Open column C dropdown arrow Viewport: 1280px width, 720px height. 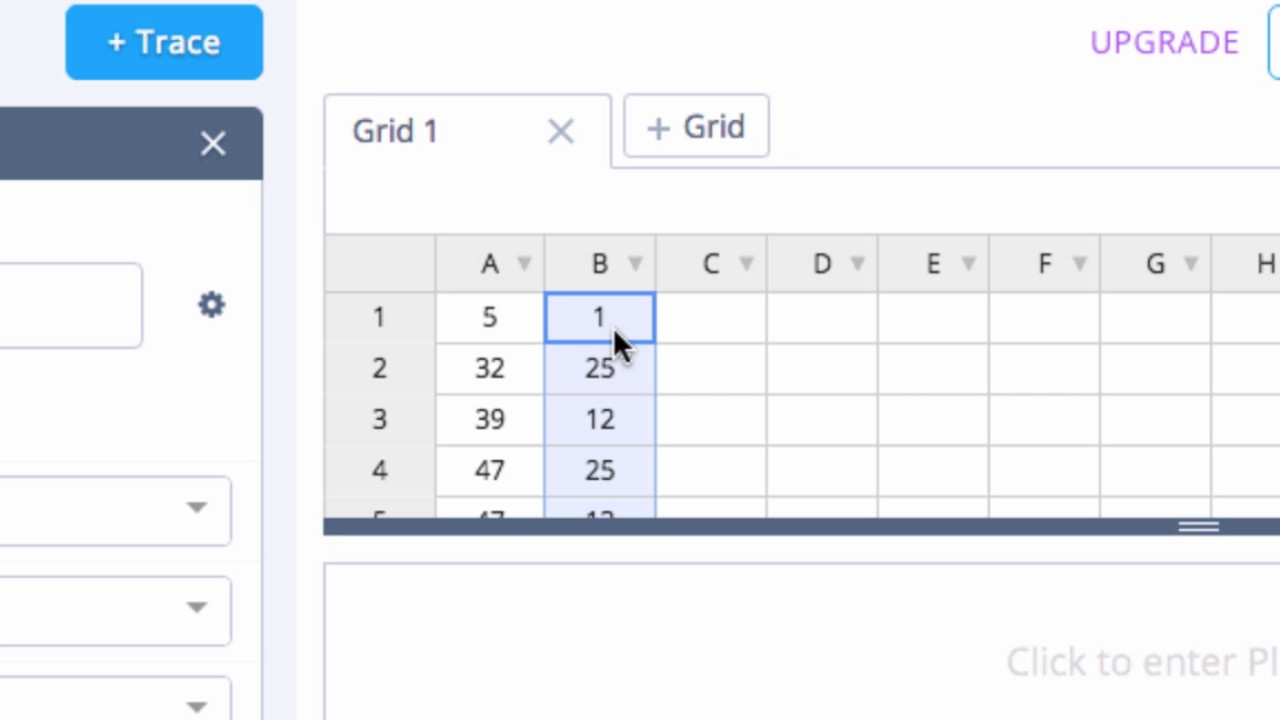(746, 264)
